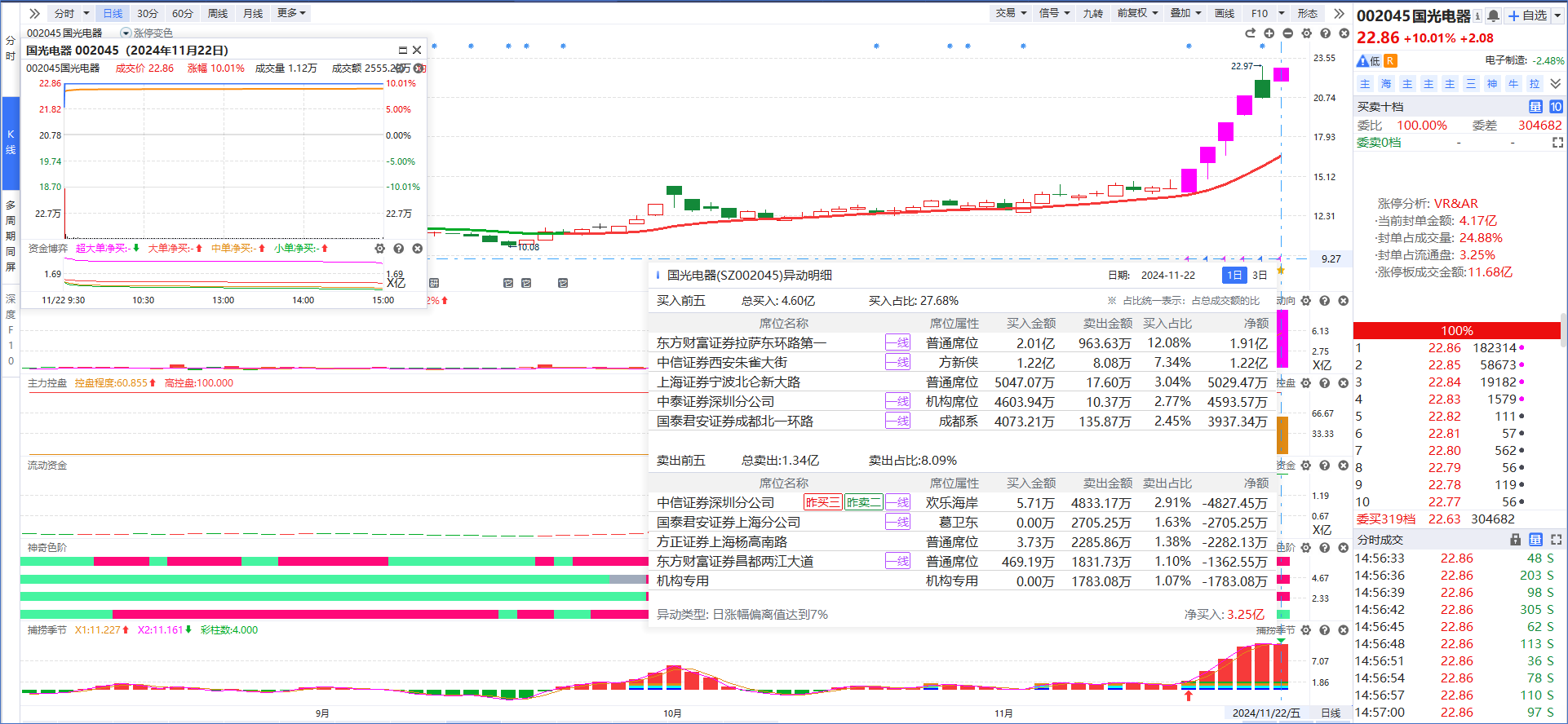Click the red 100% buy ratio bar
The height and width of the screenshot is (724, 1568).
[1456, 330]
